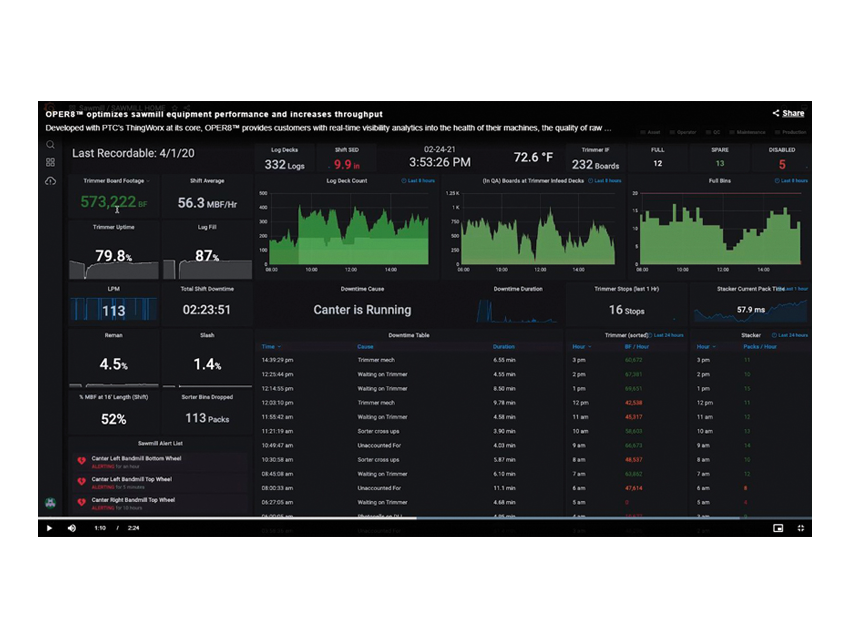Sort Trimmer table by BF / Hour header
This screenshot has height=637, width=850.
(x=636, y=346)
